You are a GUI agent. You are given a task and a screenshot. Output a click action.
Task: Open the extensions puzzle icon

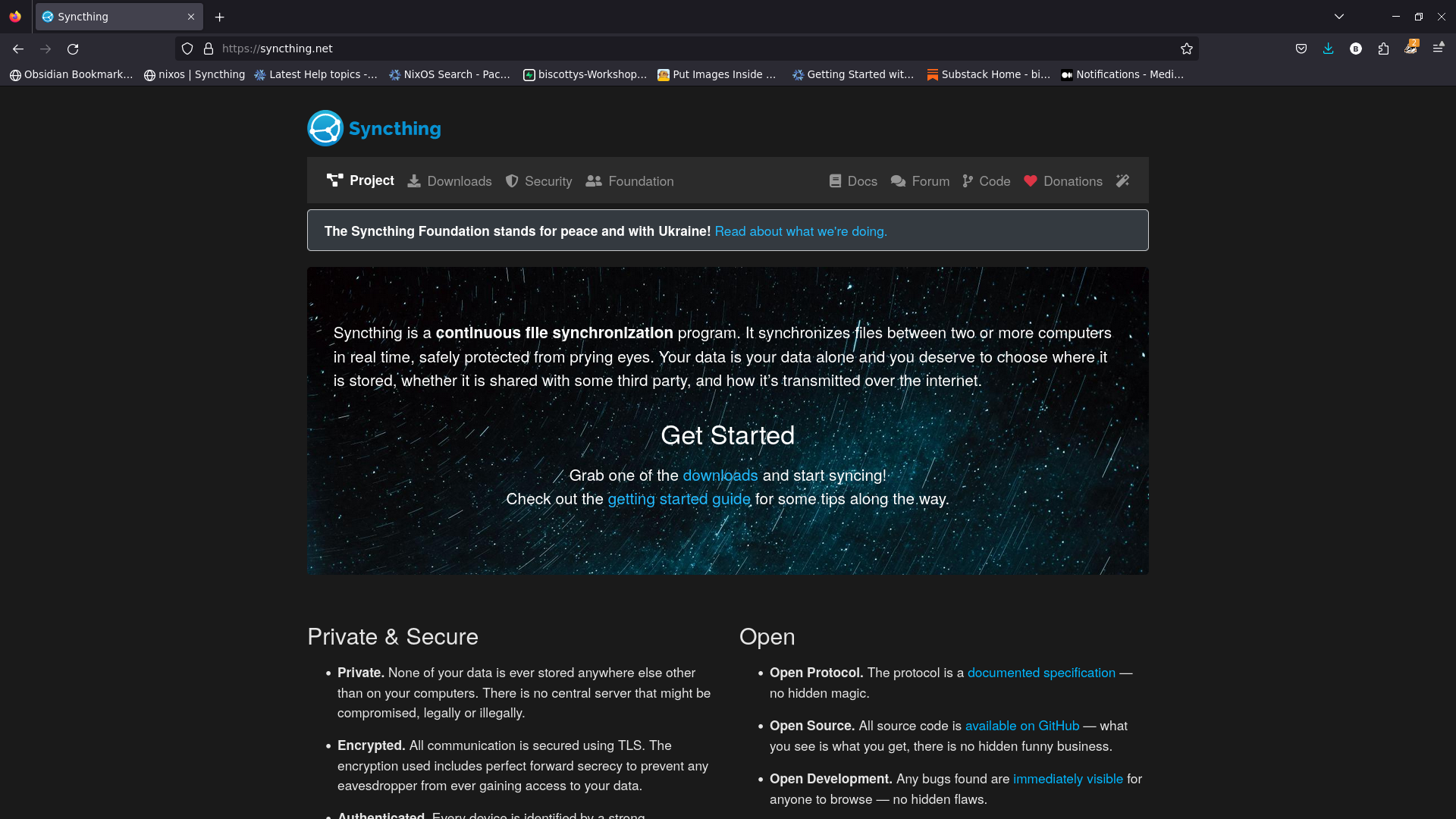tap(1383, 49)
